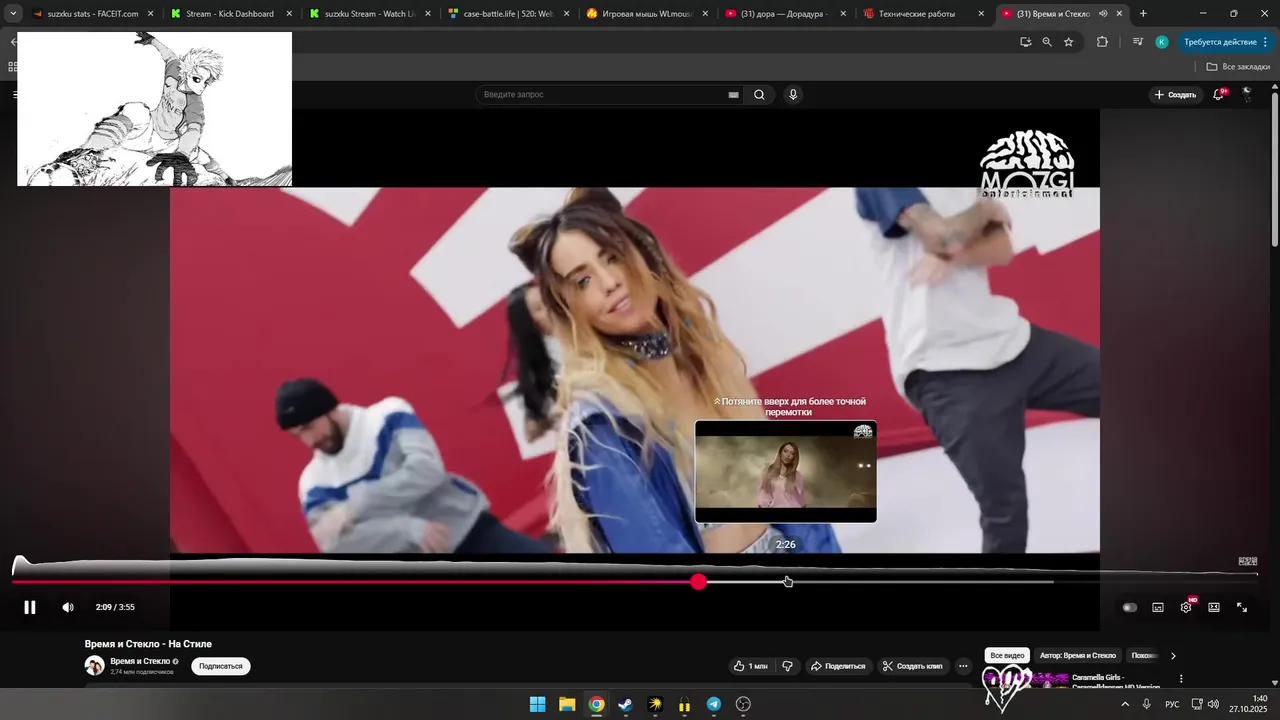
Task: Click the magnifier search button
Action: [759, 95]
